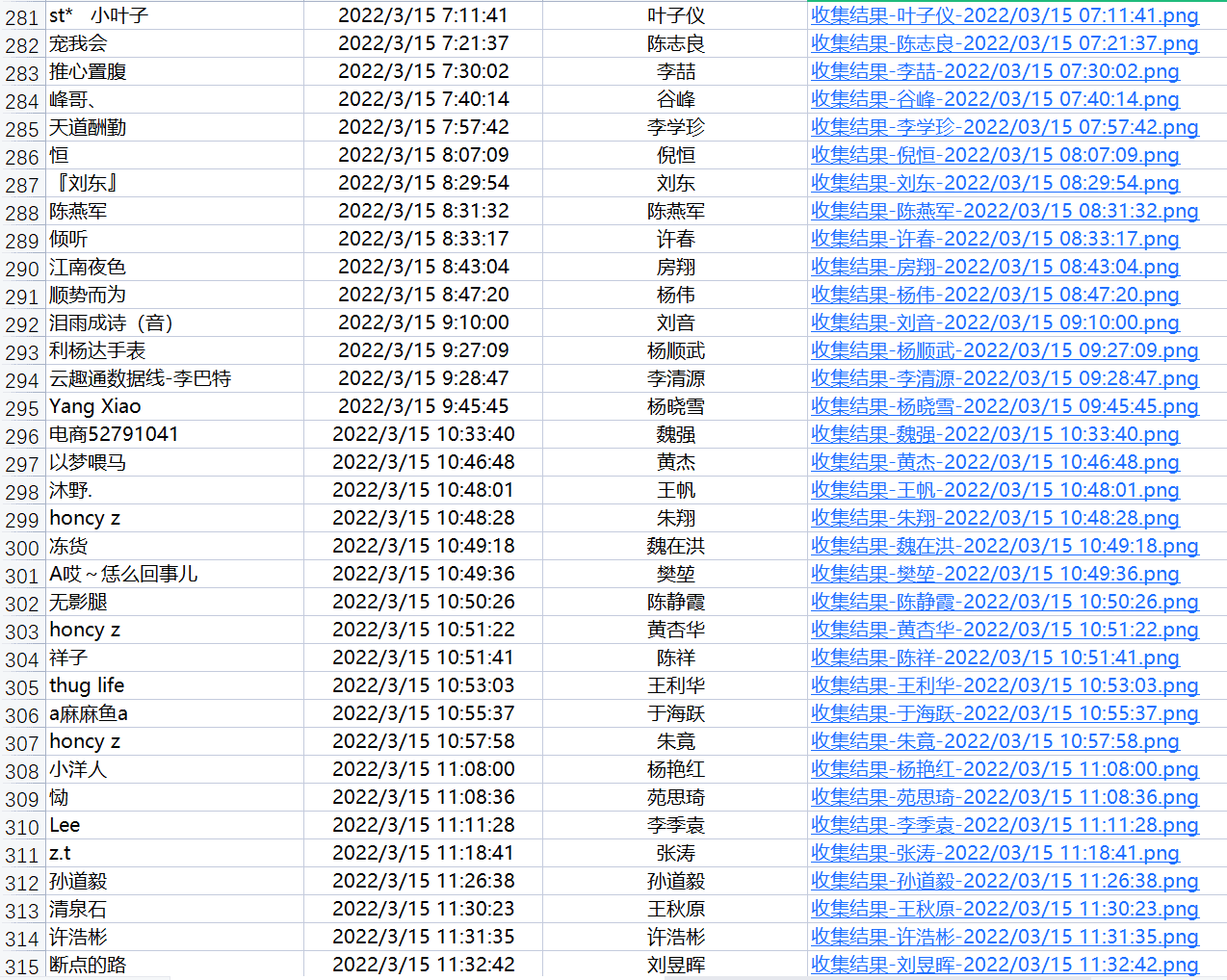Image resolution: width=1227 pixels, height=980 pixels.
Task: Select row header 281
Action: [22, 17]
